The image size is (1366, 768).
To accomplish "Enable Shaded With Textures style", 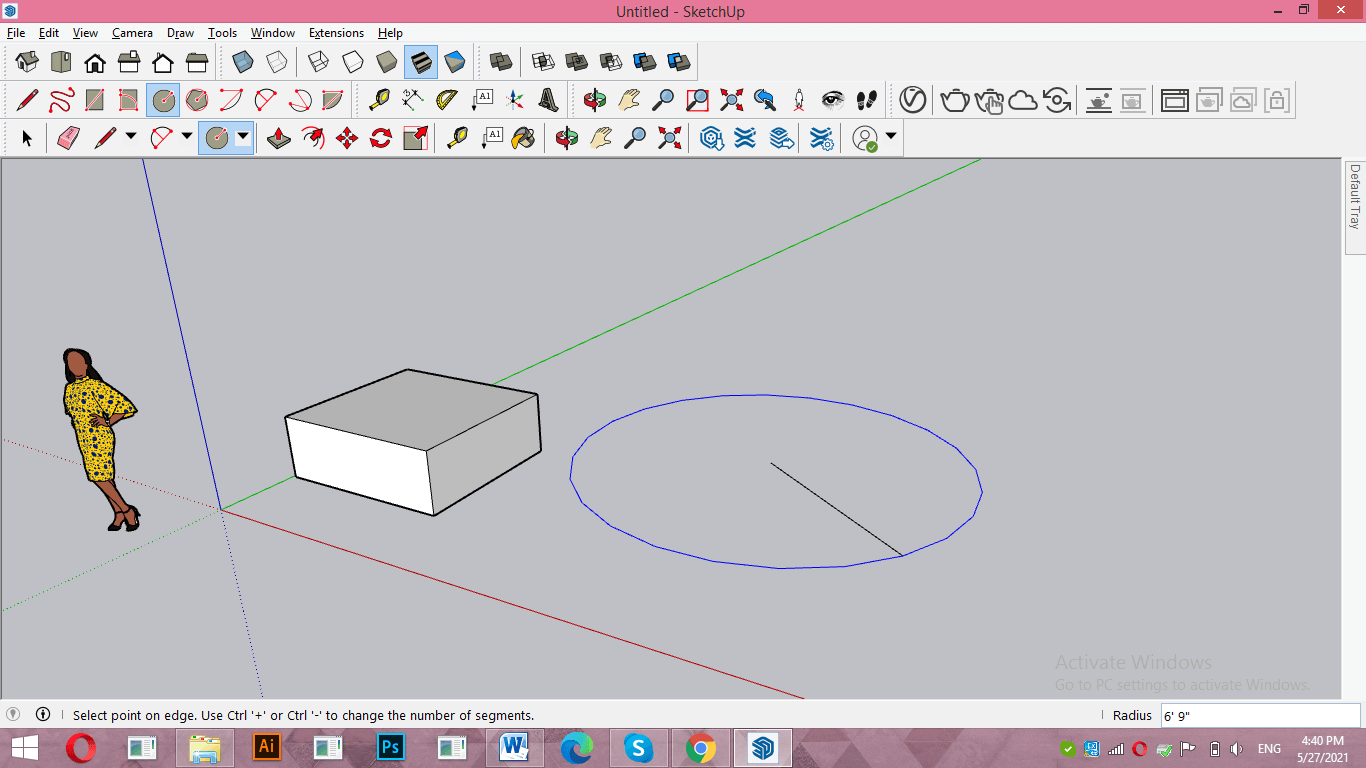I will [x=421, y=62].
